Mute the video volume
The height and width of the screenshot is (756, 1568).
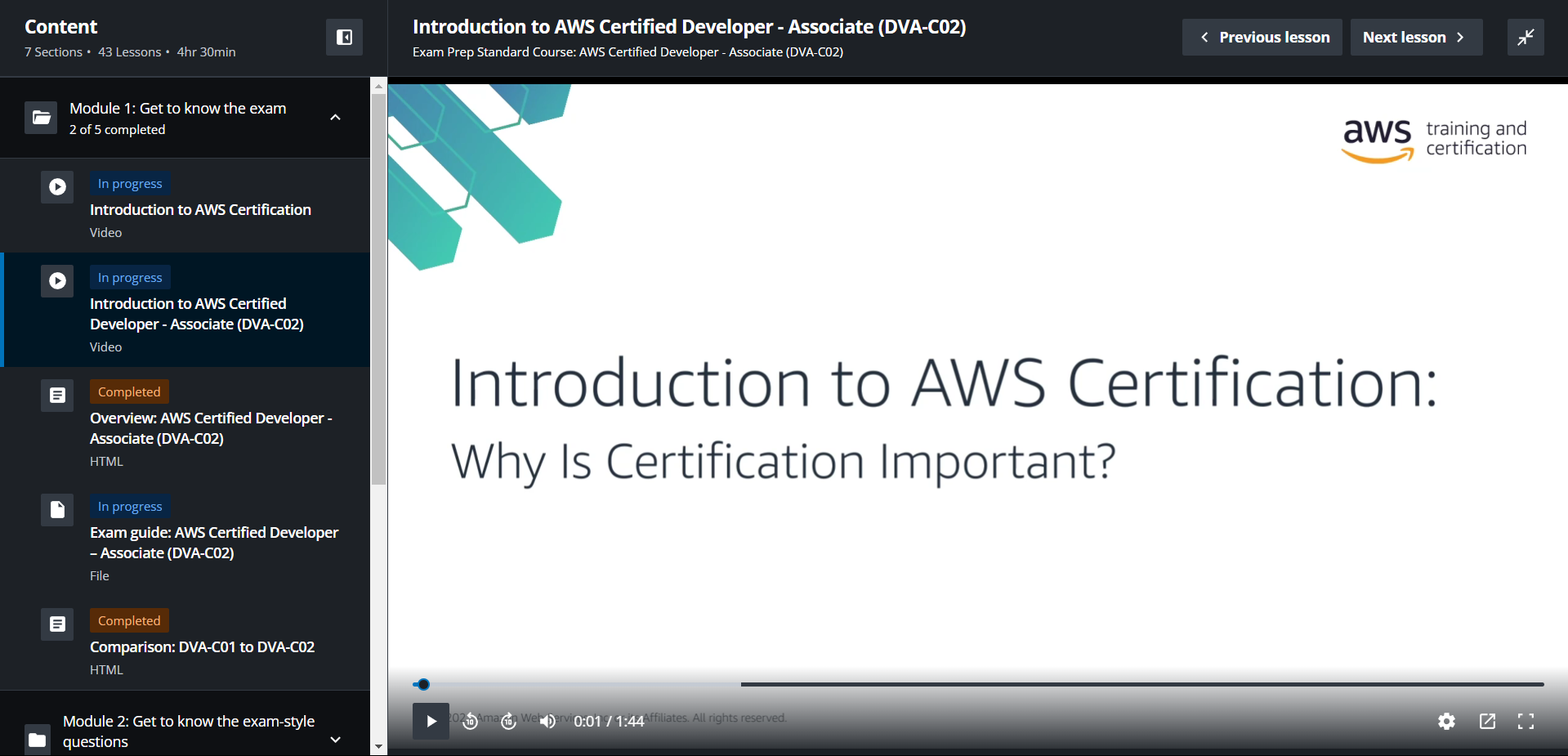[x=547, y=721]
